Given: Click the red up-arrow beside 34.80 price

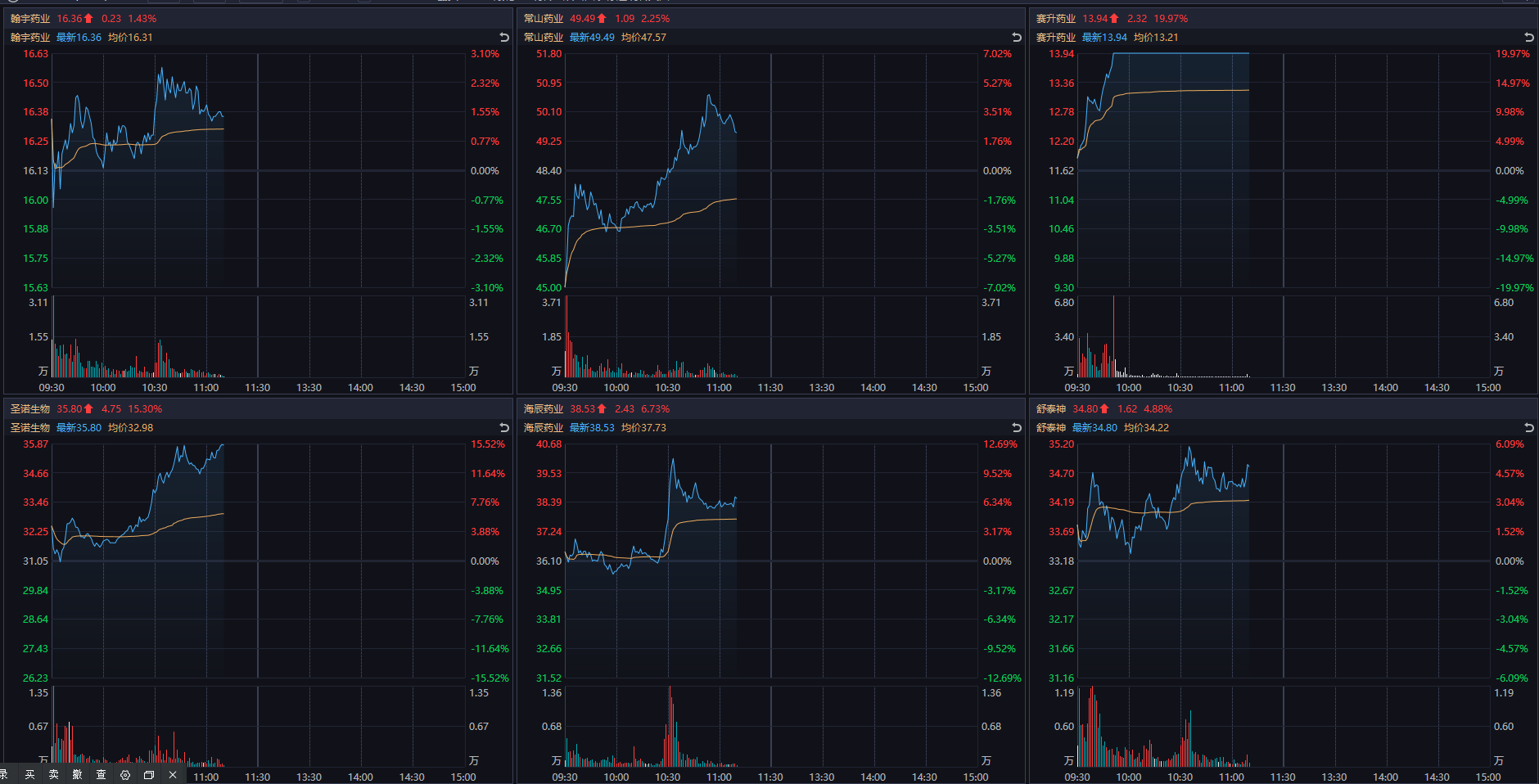Looking at the screenshot, I should [x=1104, y=409].
